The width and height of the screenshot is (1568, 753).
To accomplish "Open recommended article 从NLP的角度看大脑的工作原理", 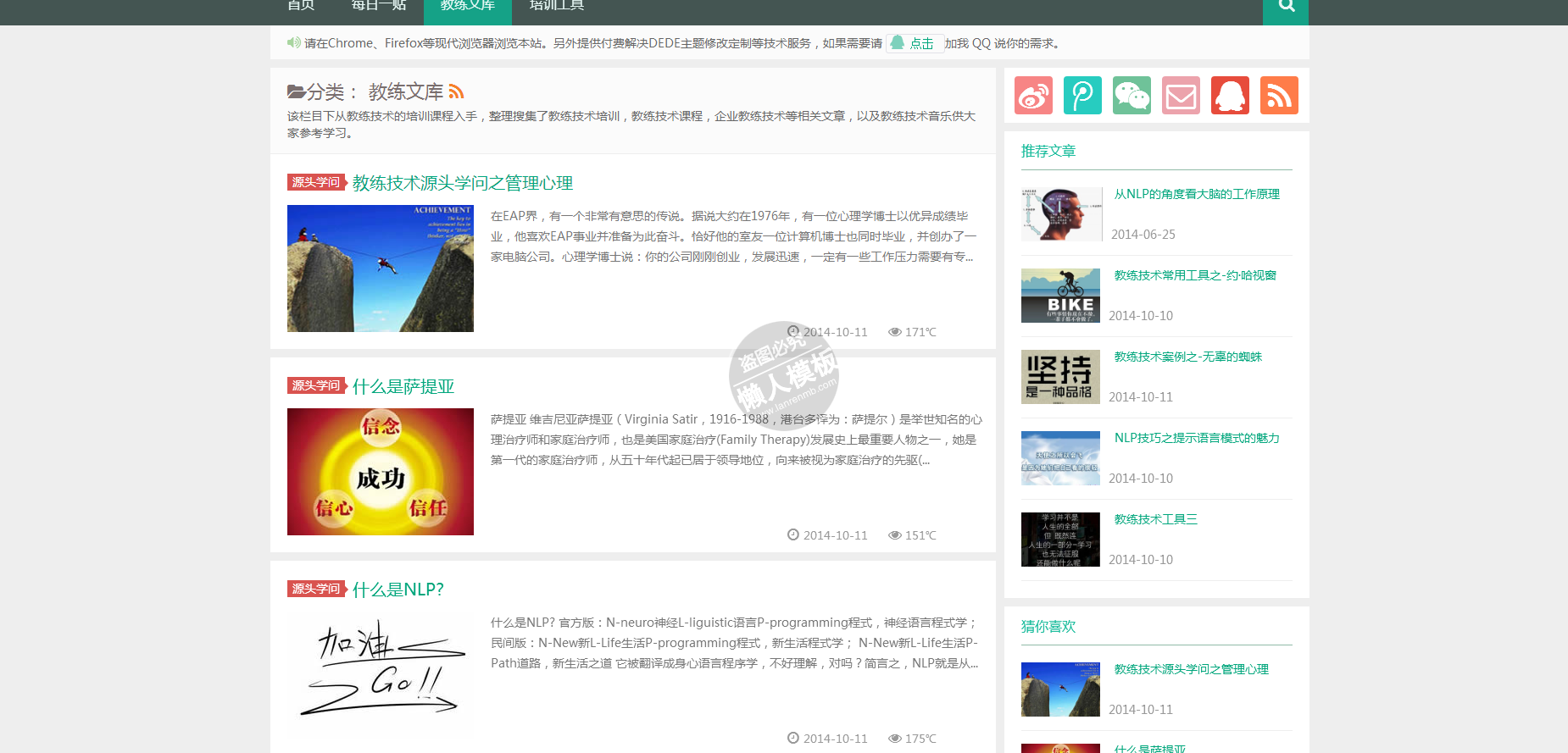I will click(1196, 194).
